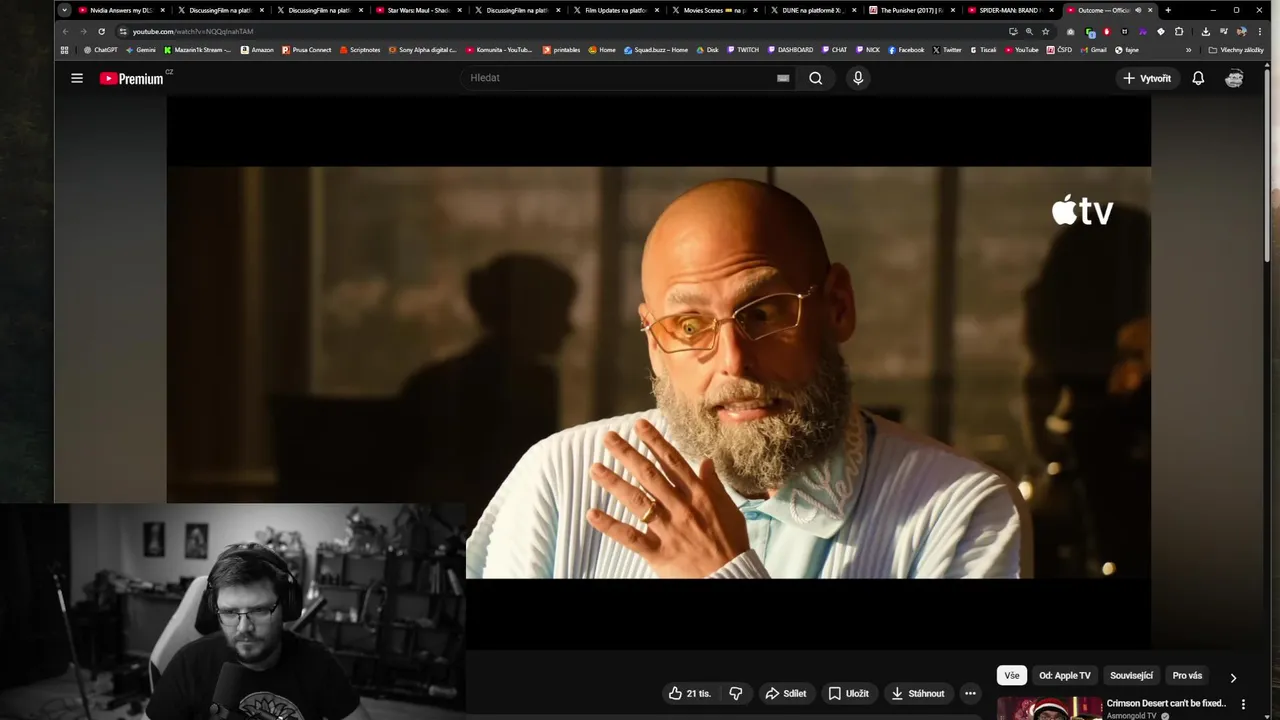Select the Vše filter chip

point(1012,676)
